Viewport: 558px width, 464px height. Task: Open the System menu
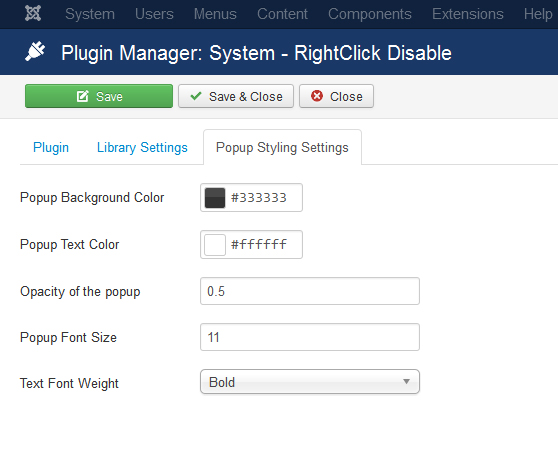coord(90,14)
